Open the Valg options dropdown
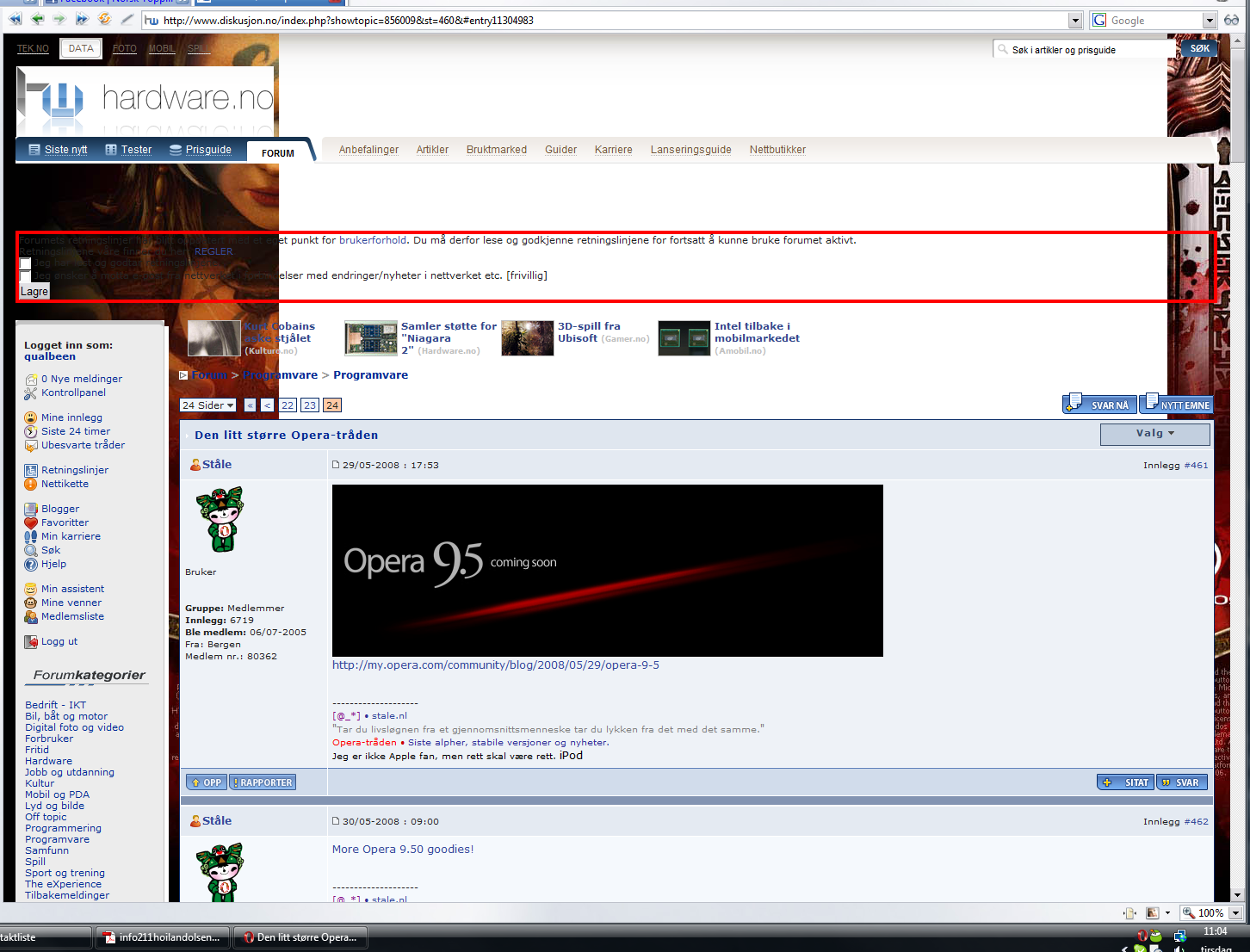Image resolution: width=1250 pixels, height=952 pixels. click(1154, 434)
